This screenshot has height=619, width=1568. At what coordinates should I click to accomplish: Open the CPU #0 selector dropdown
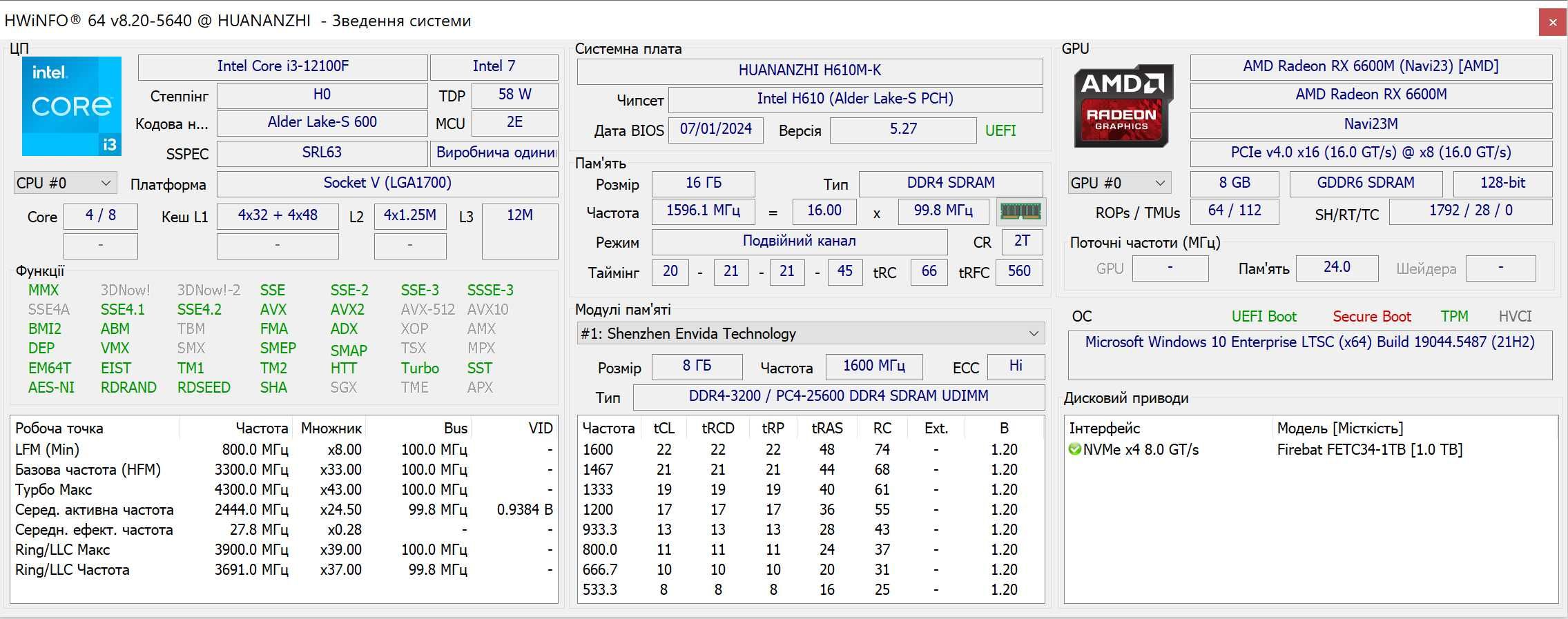pyautogui.click(x=65, y=183)
